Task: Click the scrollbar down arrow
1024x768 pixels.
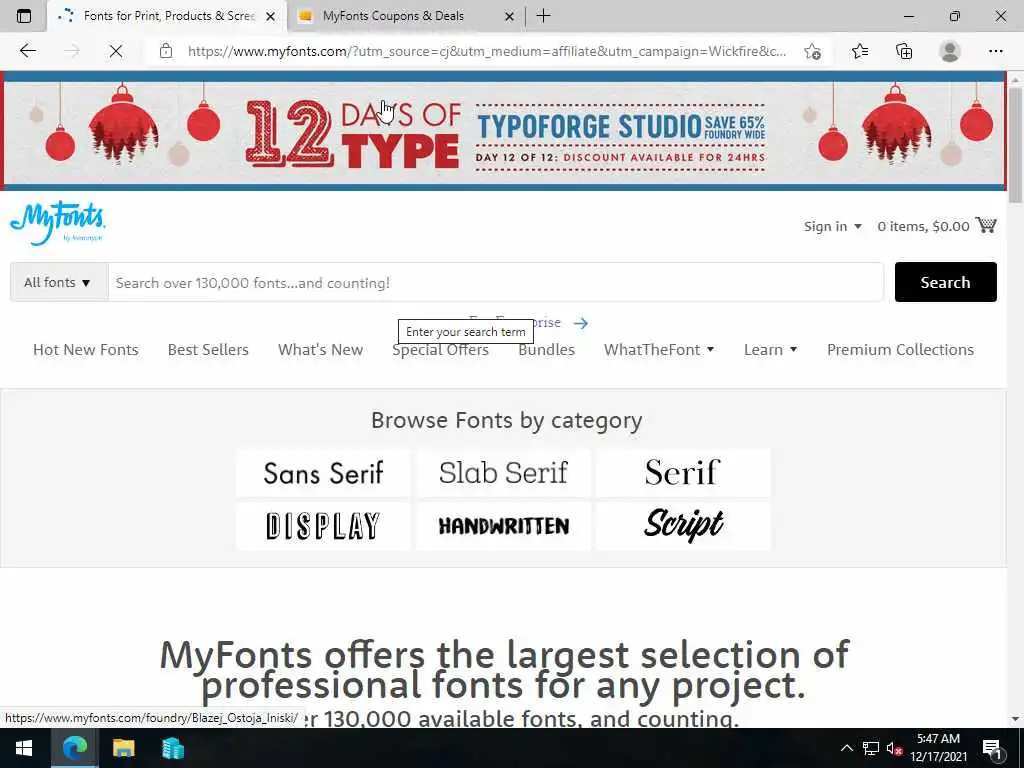Action: click(1016, 719)
